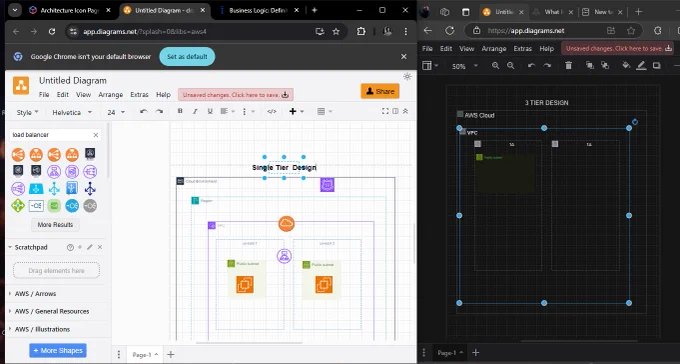Refresh the page in Edge window

coord(450,30)
